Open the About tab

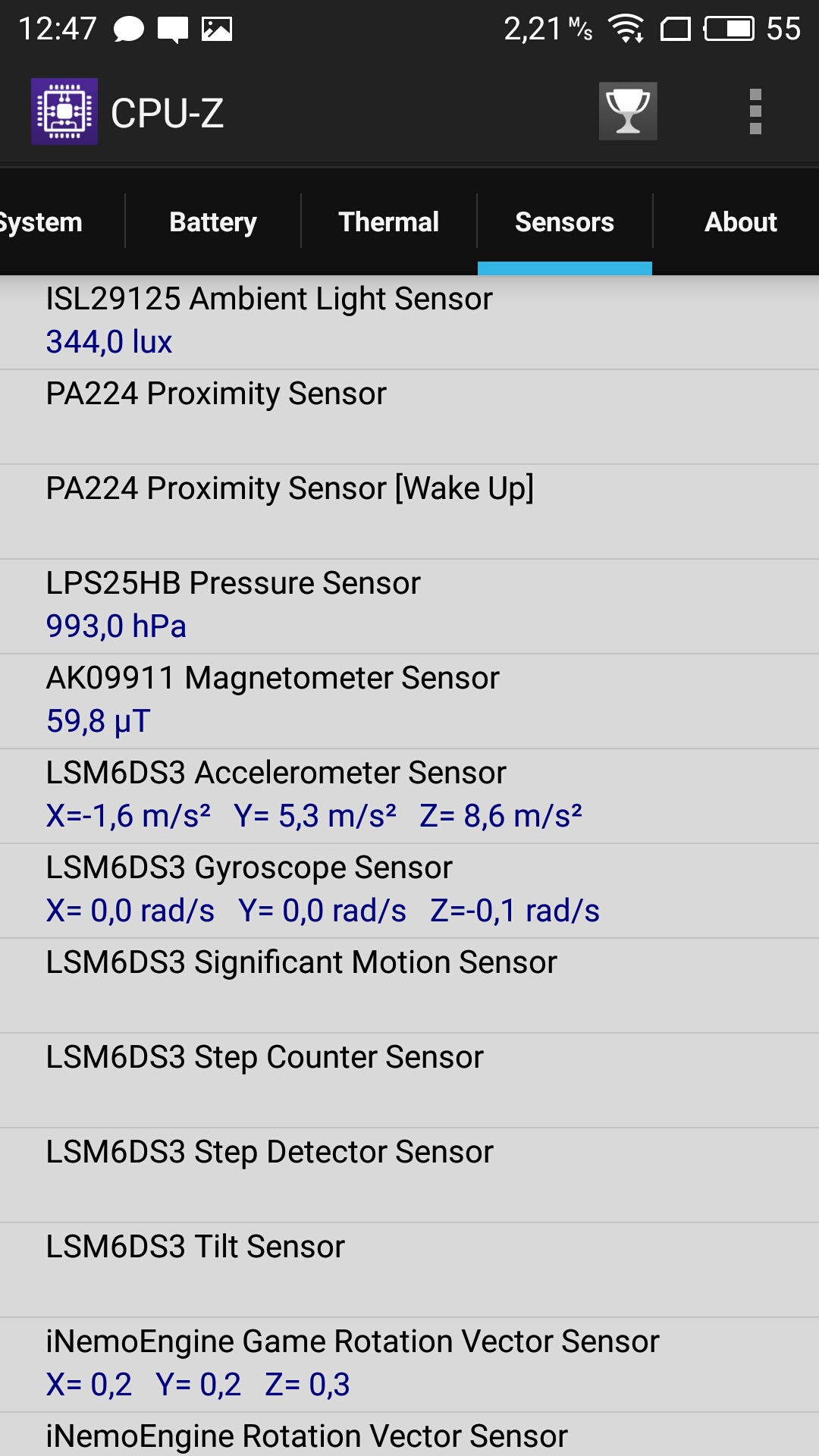point(741,221)
